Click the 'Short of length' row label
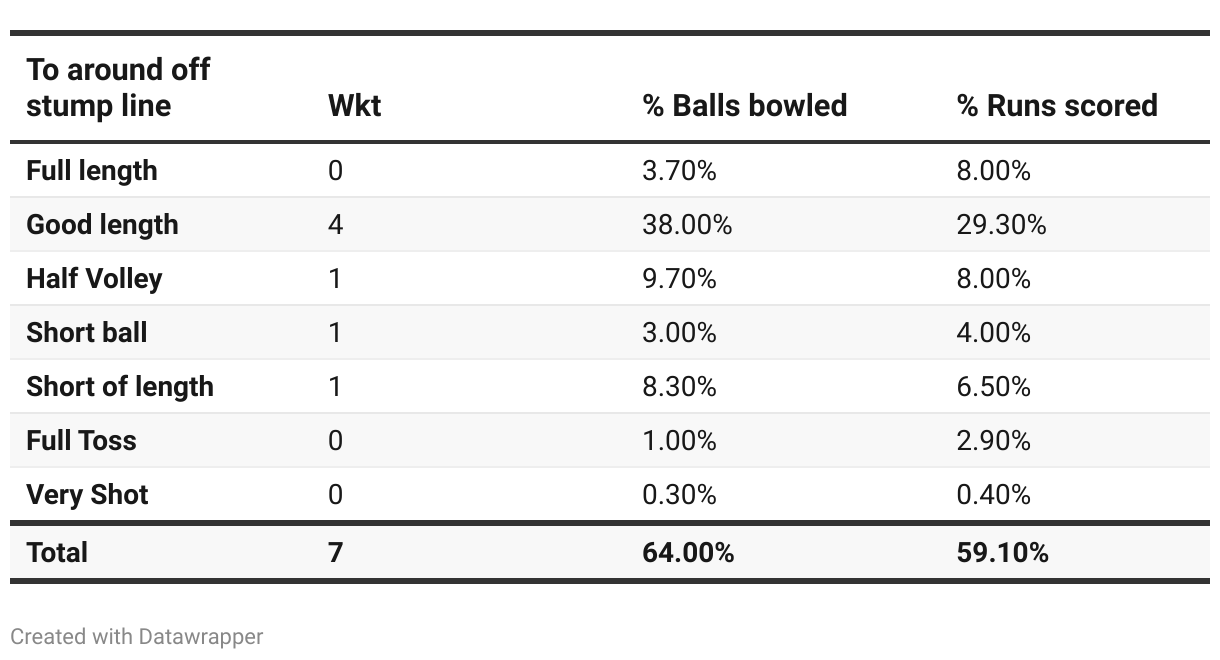Screen dimensions: 1220x660 tap(120, 386)
